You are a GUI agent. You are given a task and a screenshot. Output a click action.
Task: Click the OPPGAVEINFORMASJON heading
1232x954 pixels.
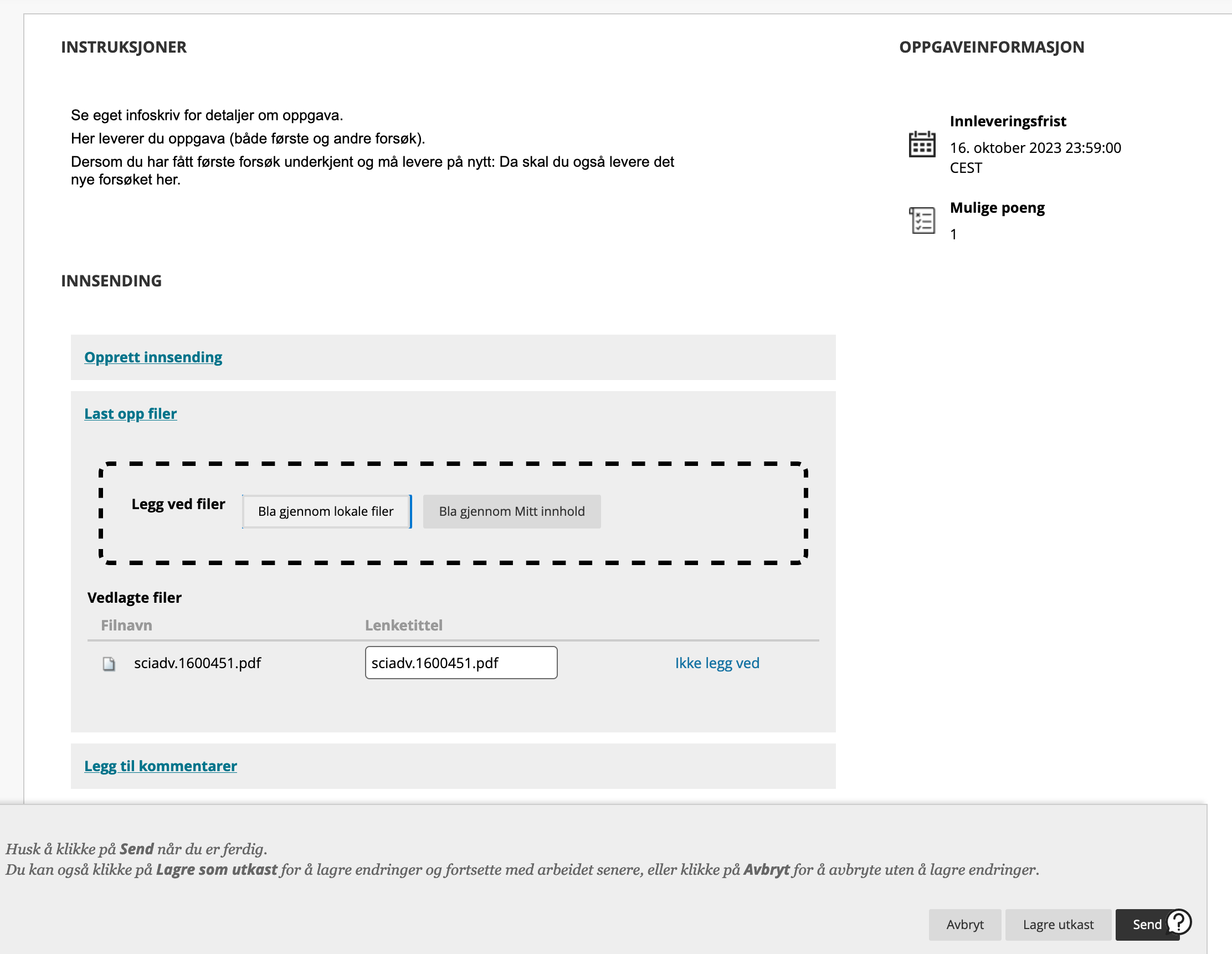(991, 47)
